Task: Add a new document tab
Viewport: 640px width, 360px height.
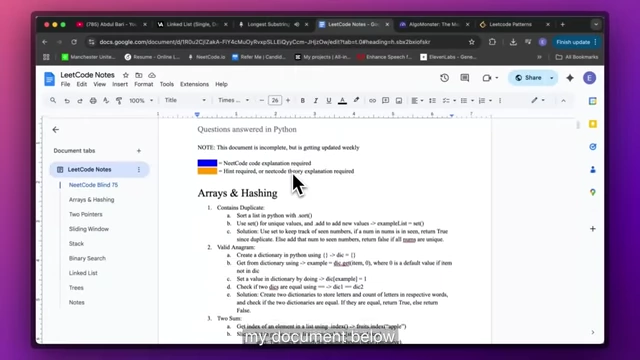Action: click(x=139, y=151)
